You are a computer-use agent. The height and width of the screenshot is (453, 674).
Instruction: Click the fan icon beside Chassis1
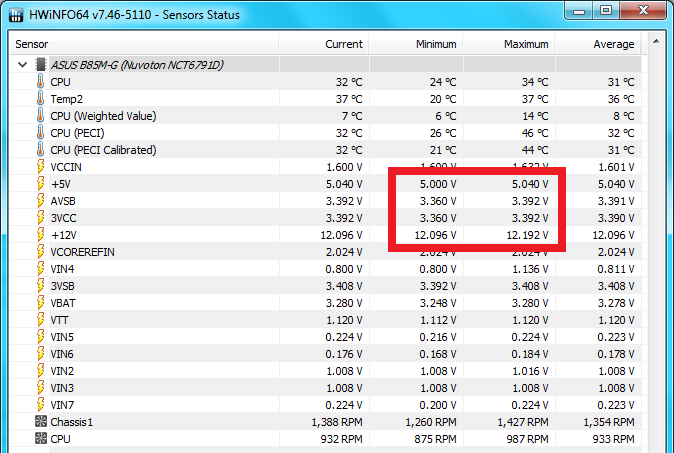click(41, 422)
